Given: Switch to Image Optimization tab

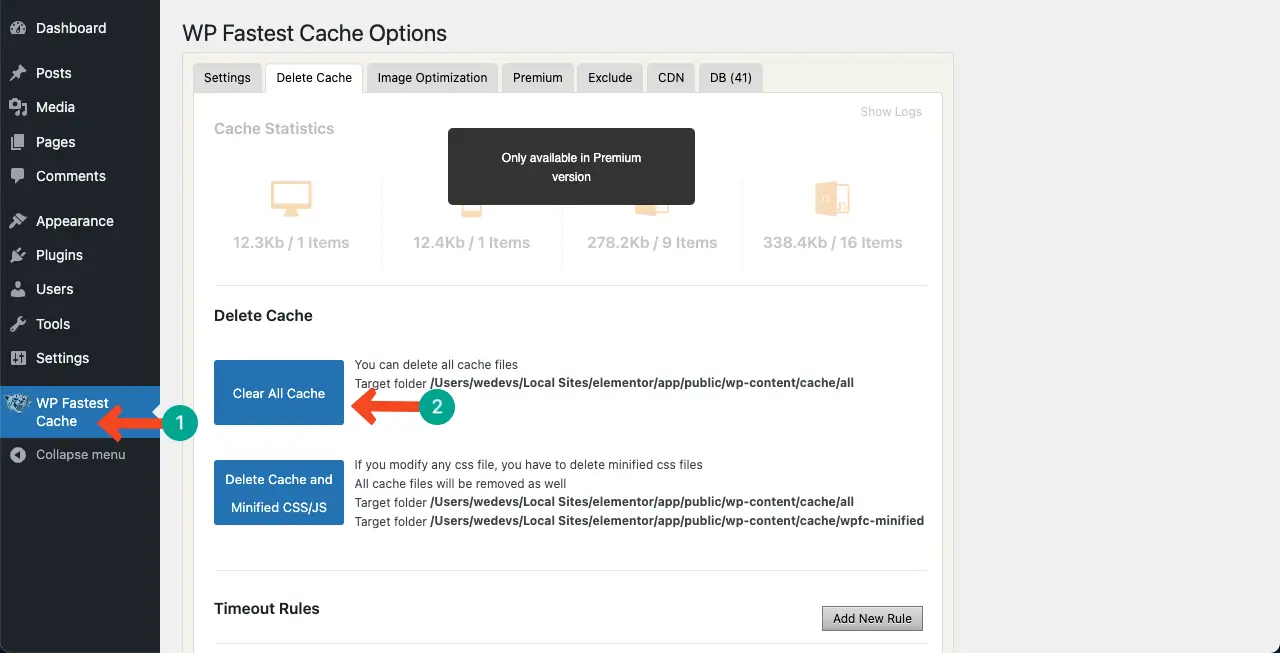Looking at the screenshot, I should coord(432,78).
